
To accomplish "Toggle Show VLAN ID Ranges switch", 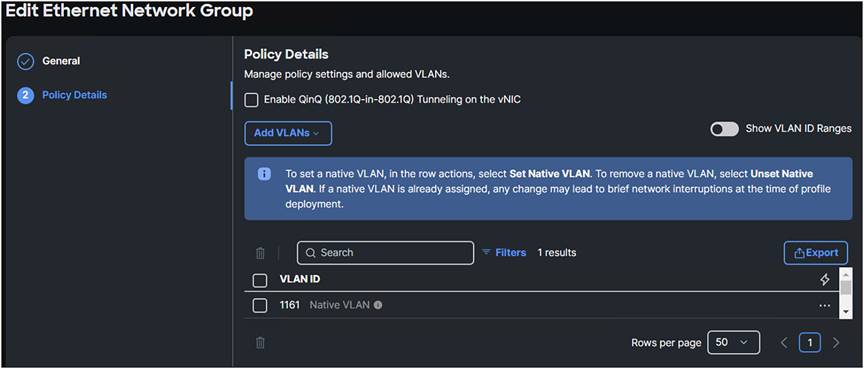I will (x=725, y=129).
